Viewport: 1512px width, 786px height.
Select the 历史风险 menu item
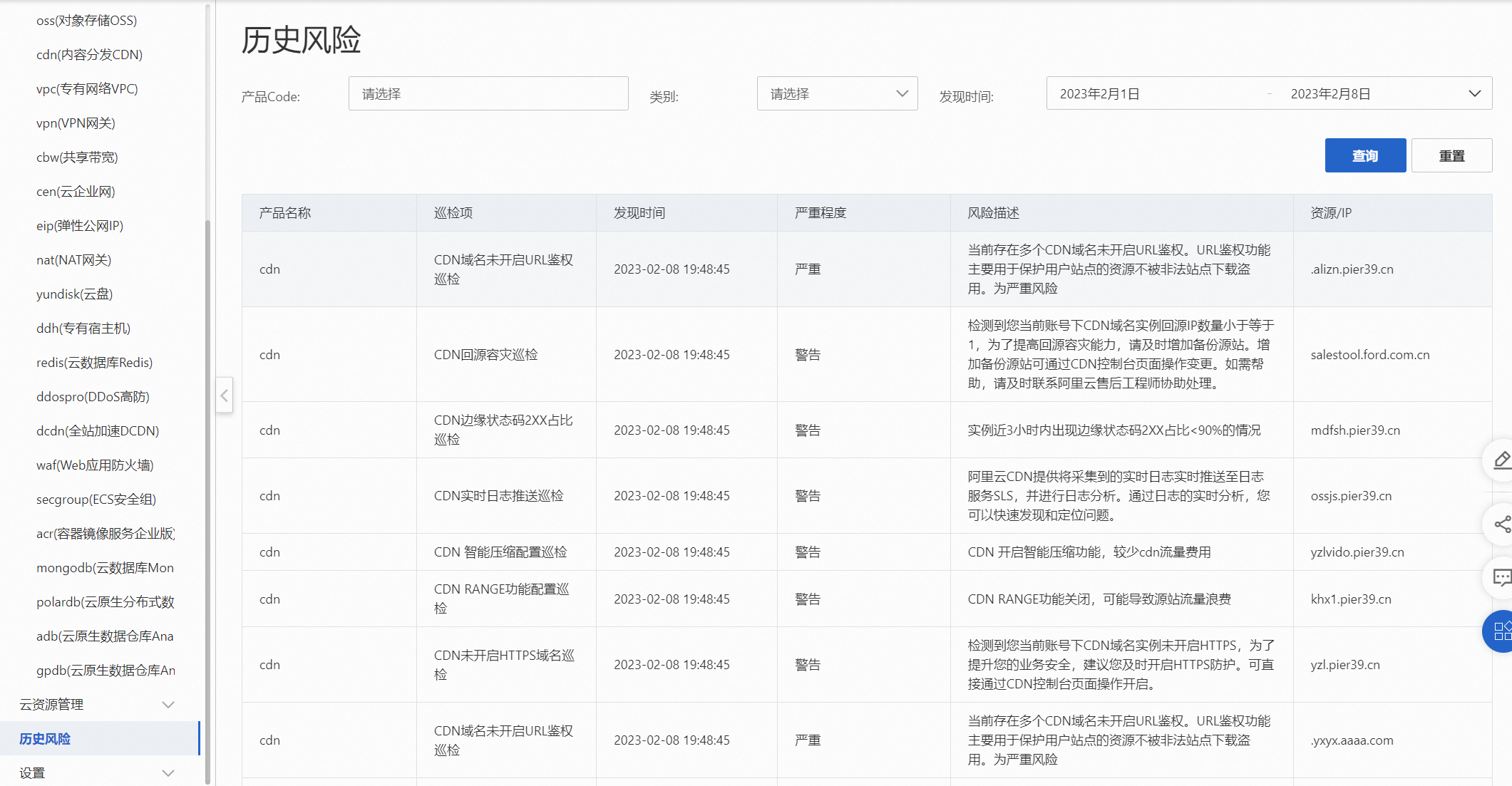100,738
